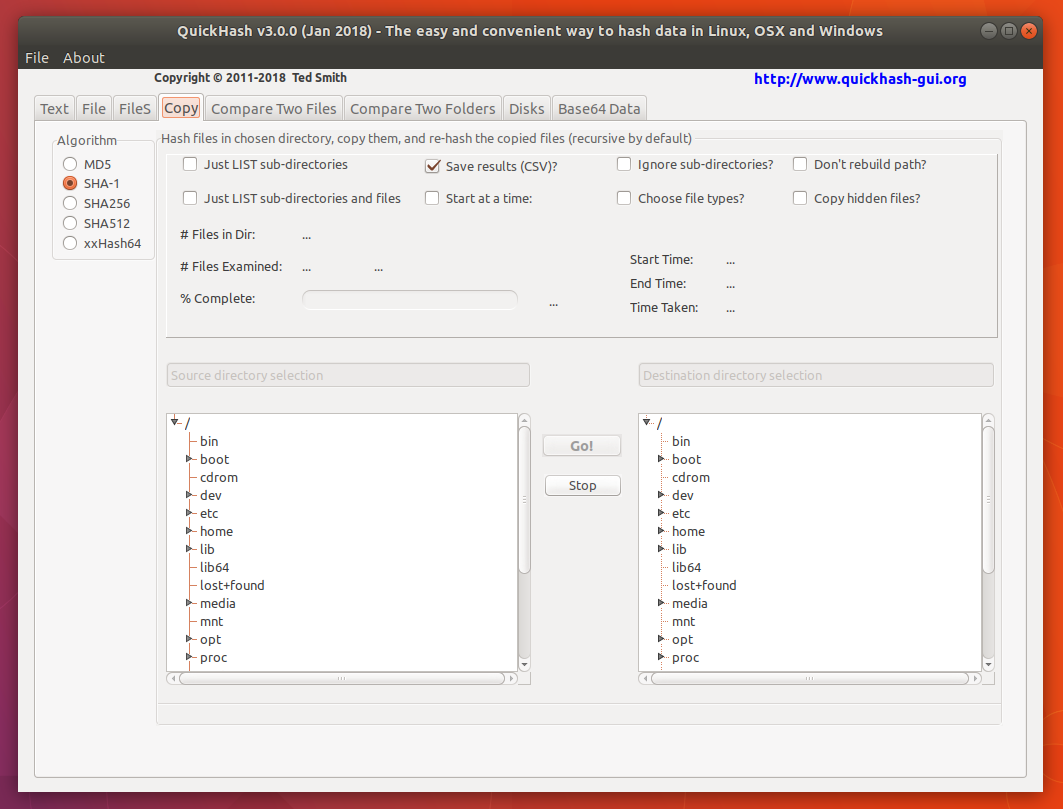Image resolution: width=1063 pixels, height=809 pixels.
Task: Choose the MD5 algorithm option
Action: point(70,163)
